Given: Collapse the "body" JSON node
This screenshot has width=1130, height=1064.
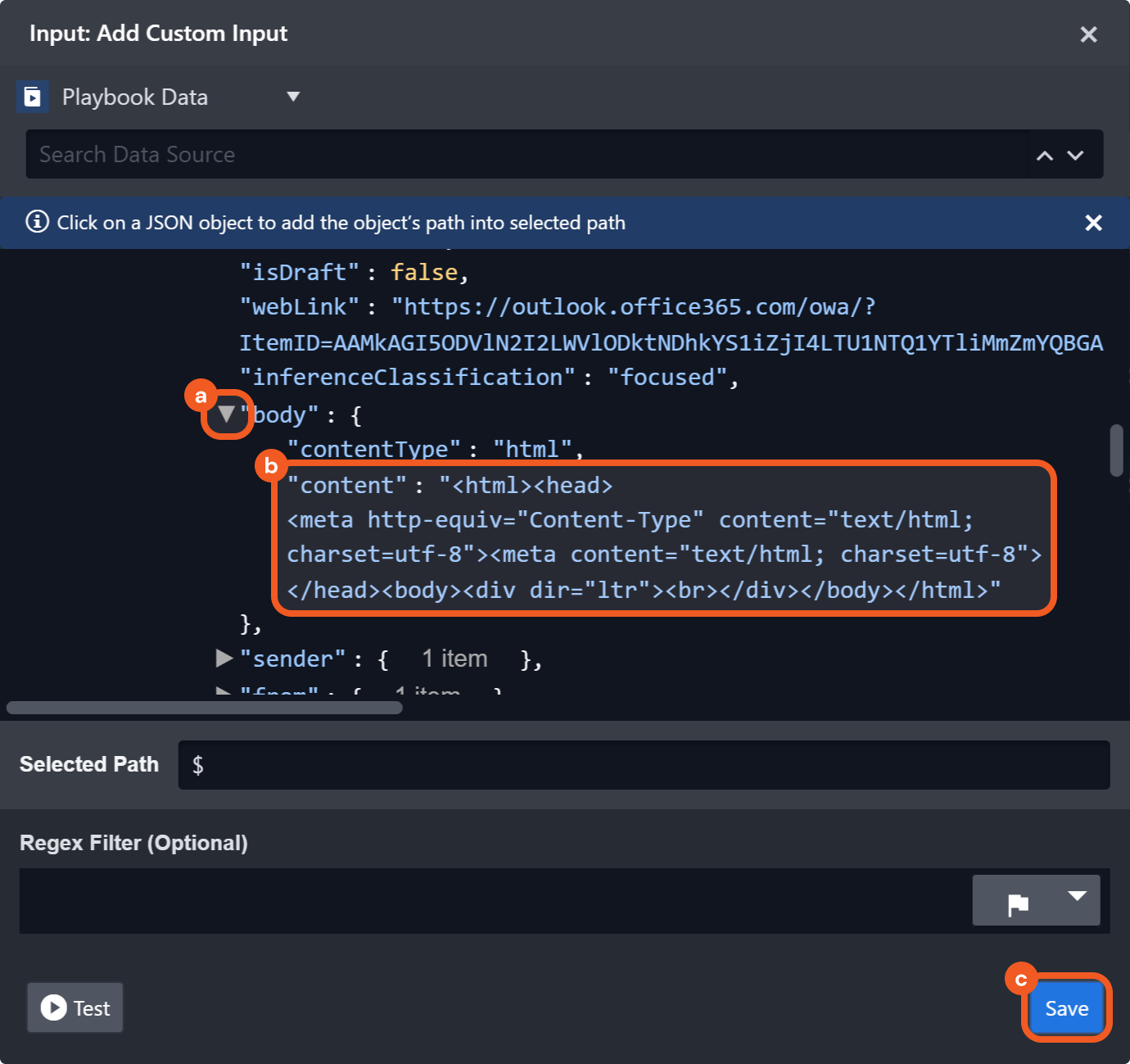Looking at the screenshot, I should pyautogui.click(x=226, y=414).
